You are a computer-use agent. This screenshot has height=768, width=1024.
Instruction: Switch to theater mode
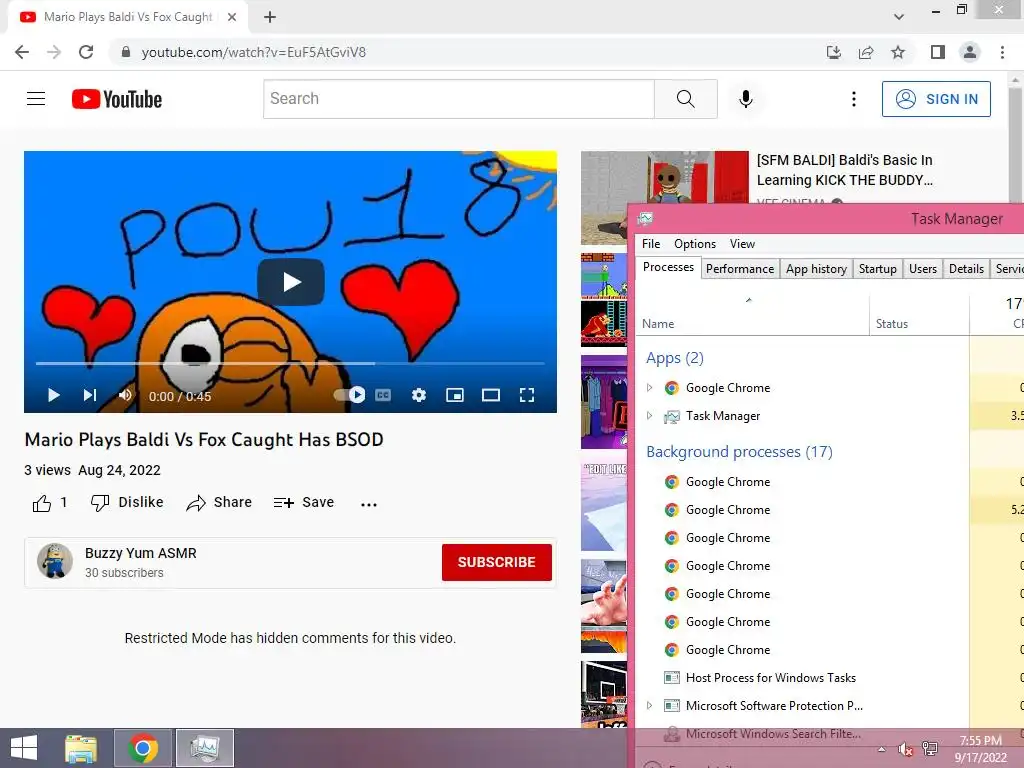[x=490, y=395]
